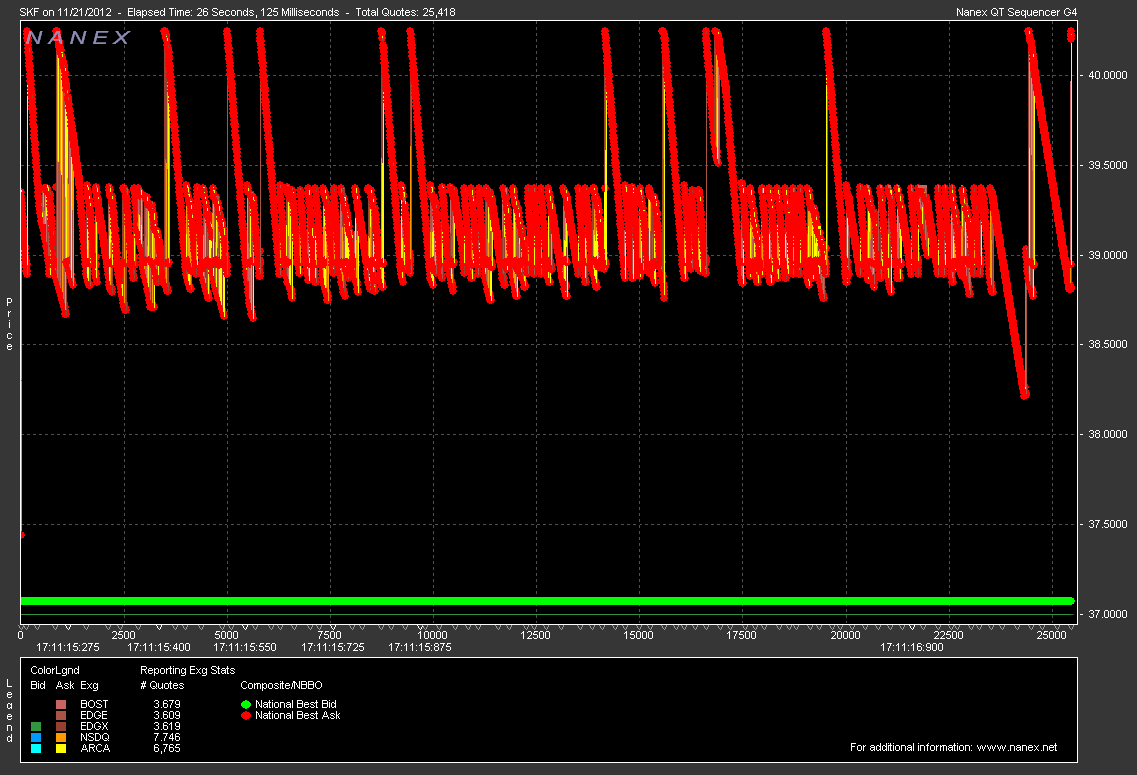Click the chart title starting 'SKF on 11/21/2012'
The height and width of the screenshot is (775, 1137).
click(x=238, y=12)
